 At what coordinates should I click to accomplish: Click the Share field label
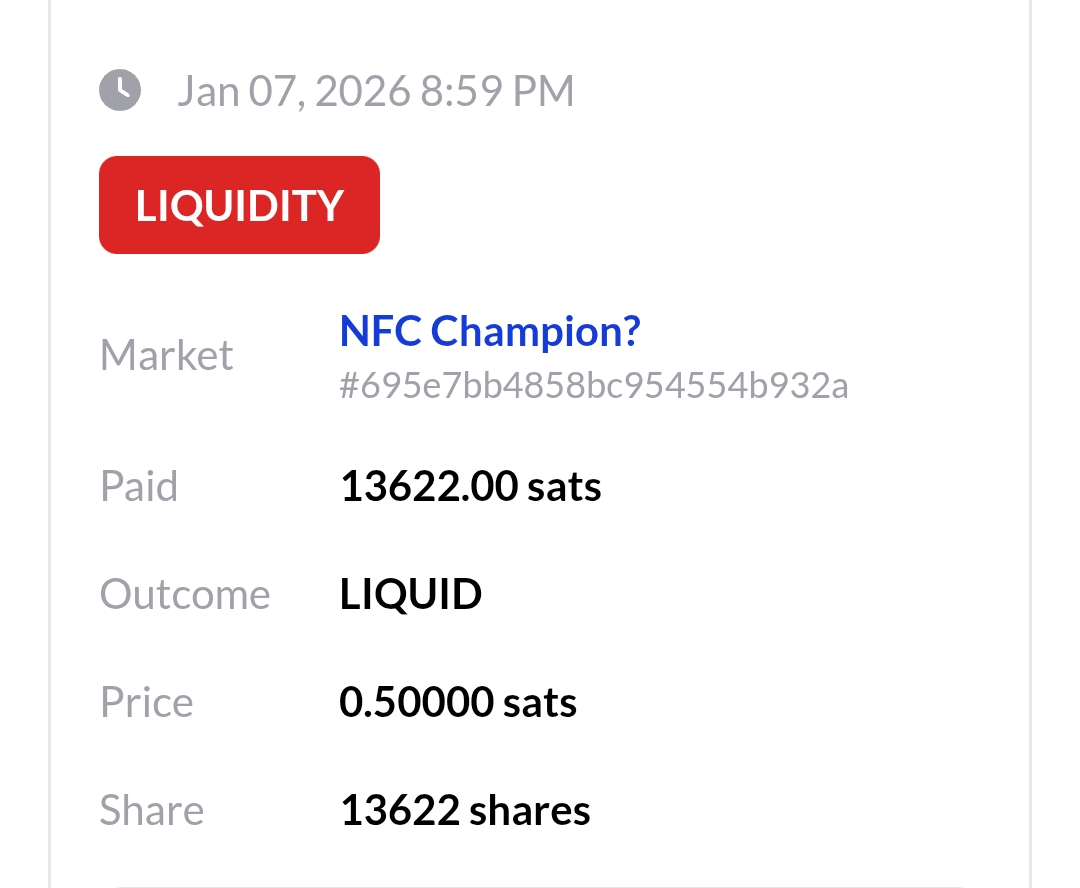pos(151,810)
